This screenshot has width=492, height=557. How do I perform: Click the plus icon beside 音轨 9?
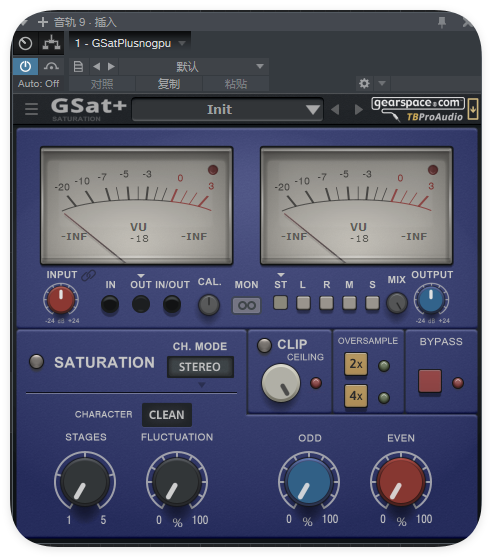(x=43, y=22)
